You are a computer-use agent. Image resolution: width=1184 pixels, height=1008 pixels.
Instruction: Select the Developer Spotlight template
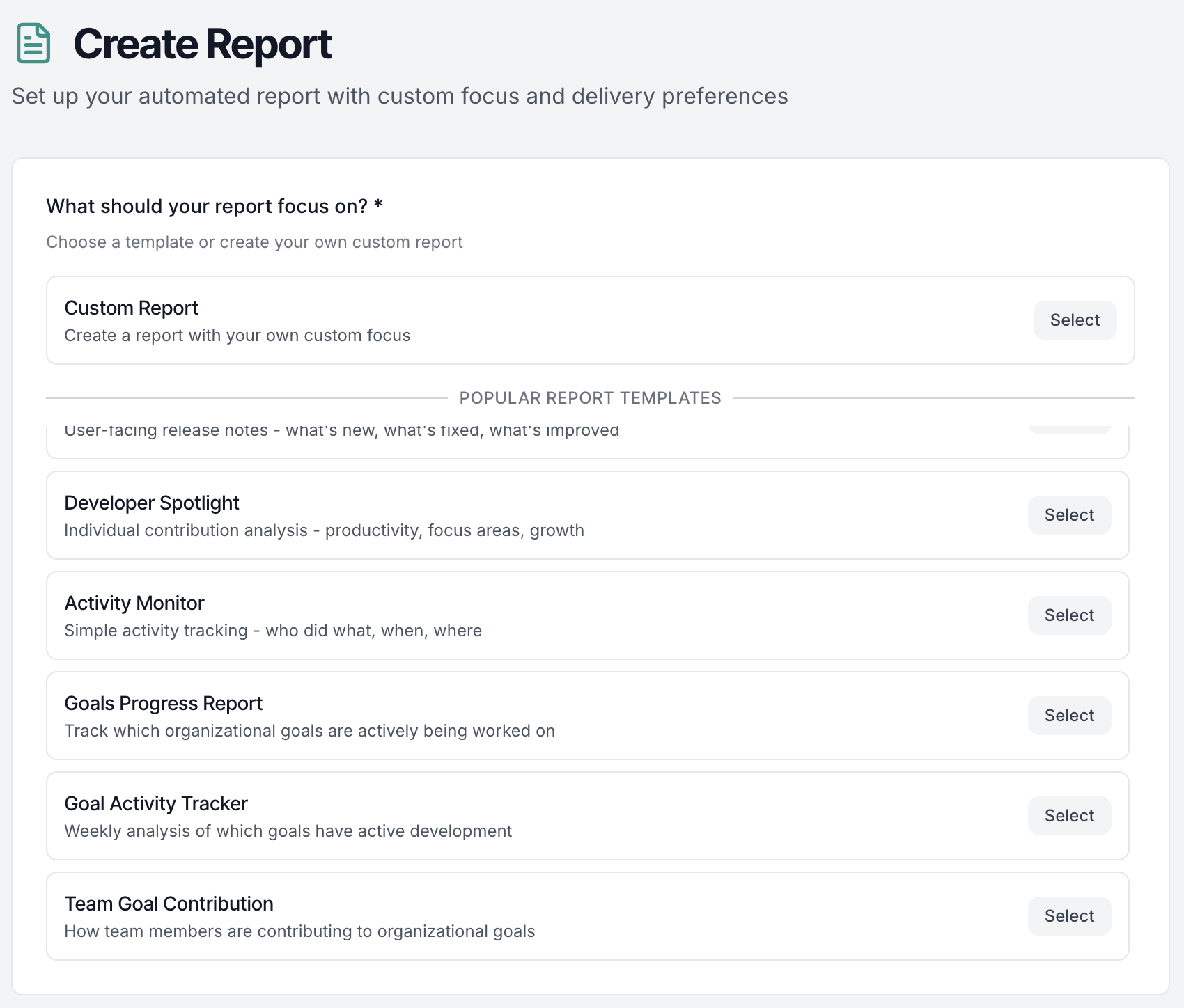[1069, 515]
